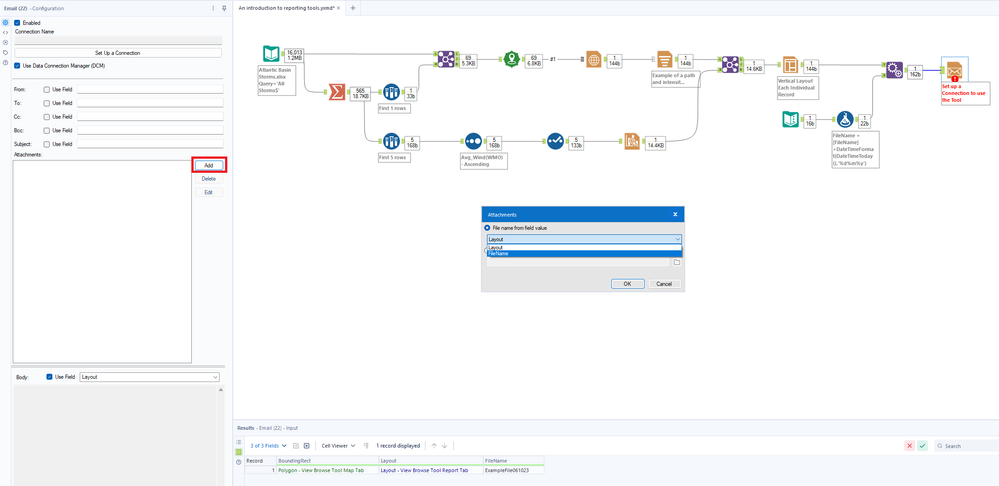This screenshot has height=486, width=999.
Task: Select the Formula tool with flask icon
Action: [845, 119]
